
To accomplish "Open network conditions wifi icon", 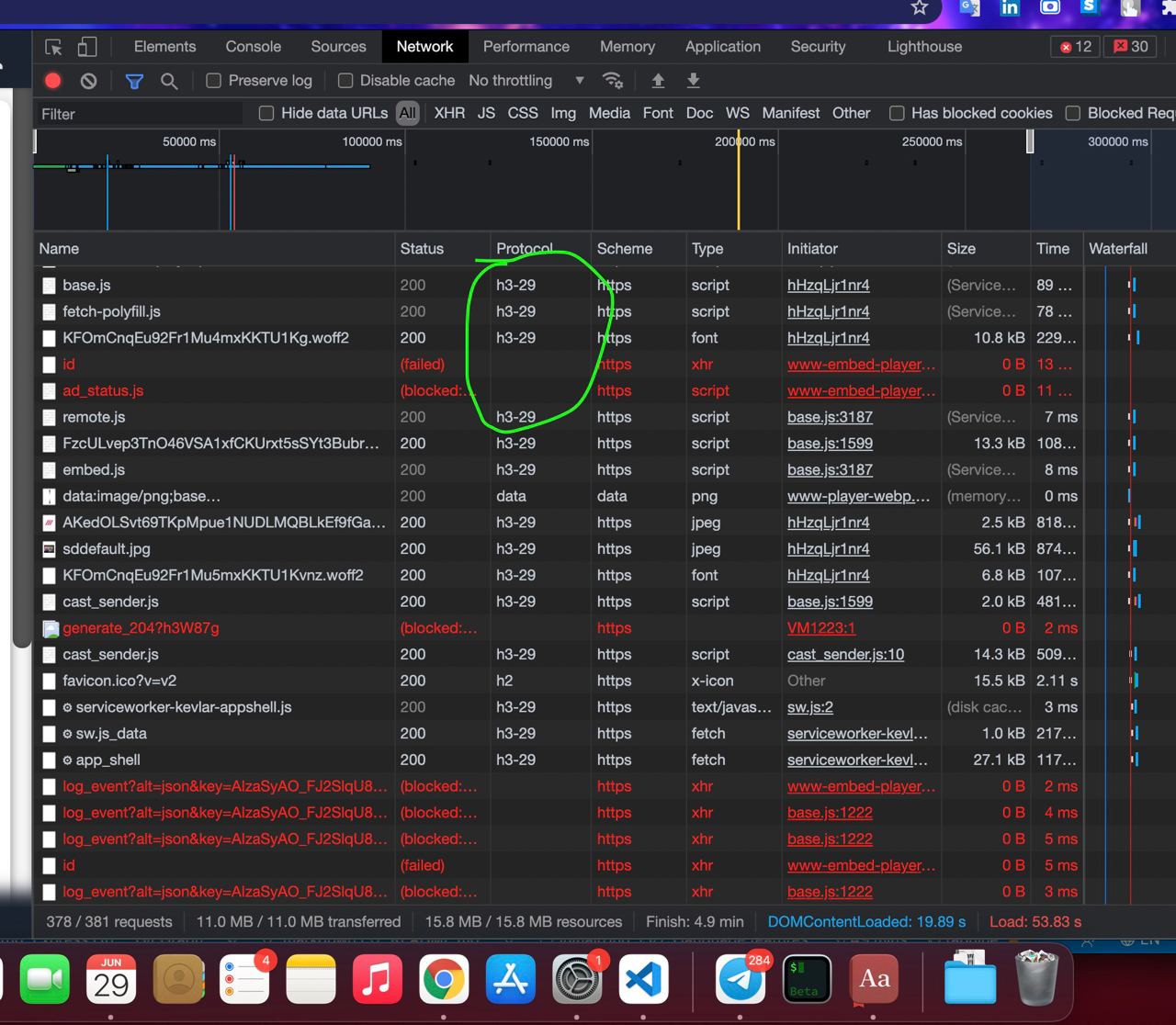I will [x=613, y=81].
